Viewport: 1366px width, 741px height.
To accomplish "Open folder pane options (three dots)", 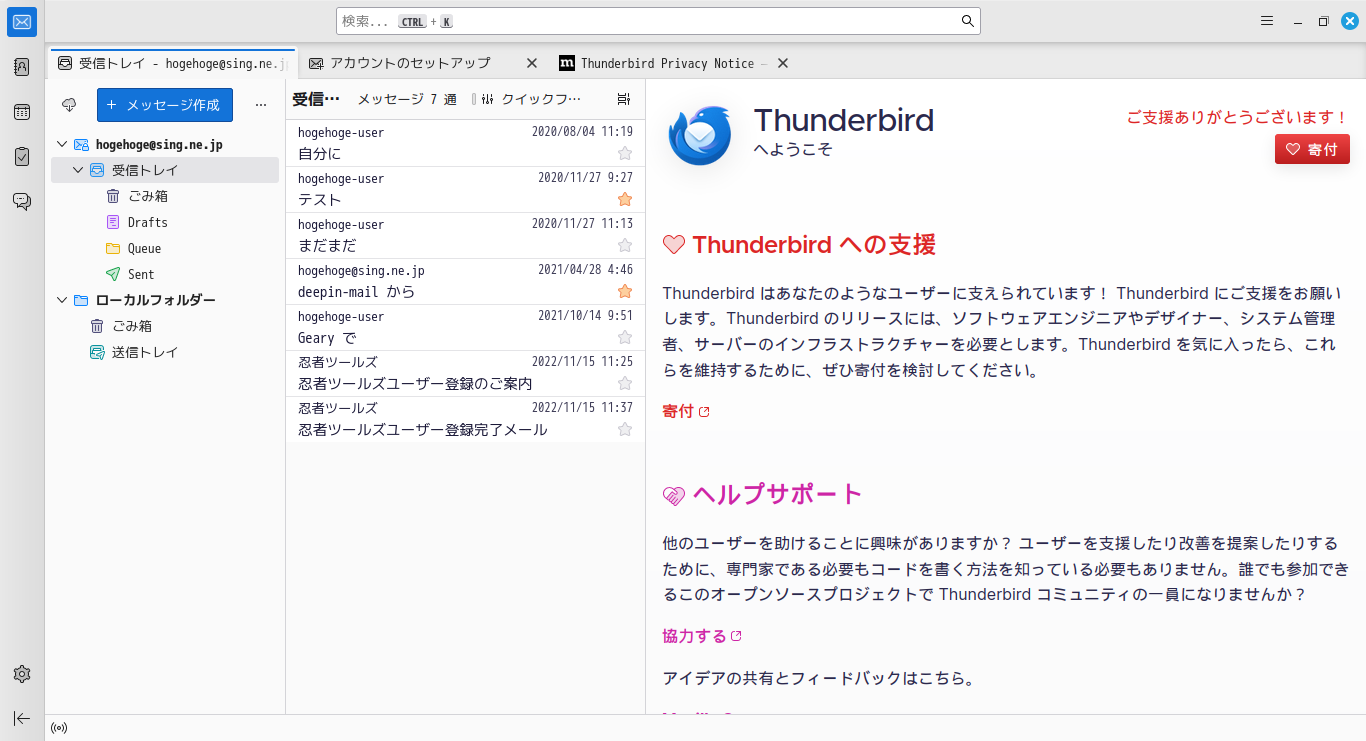I will [261, 104].
